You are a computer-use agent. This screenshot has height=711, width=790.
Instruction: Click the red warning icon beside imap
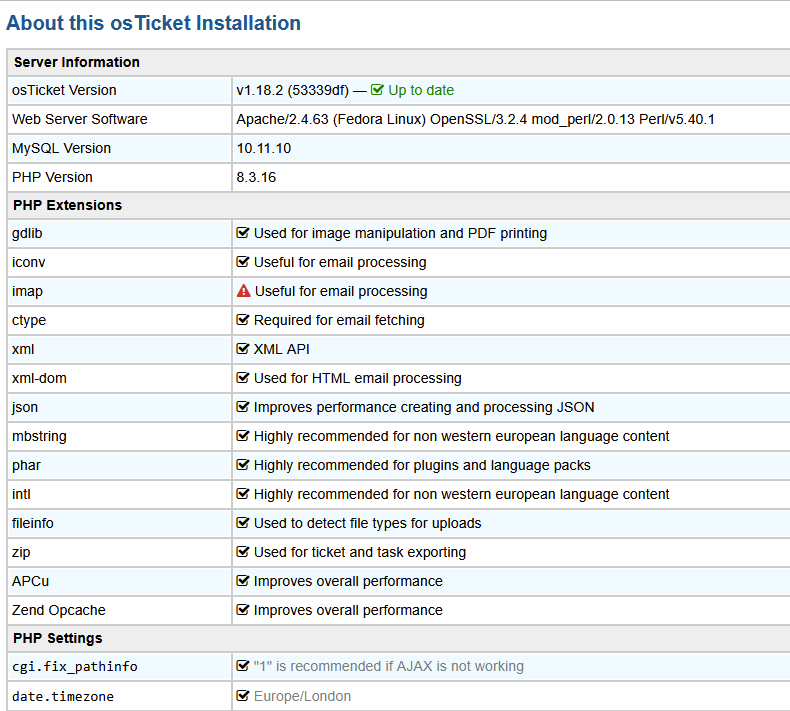(x=243, y=291)
